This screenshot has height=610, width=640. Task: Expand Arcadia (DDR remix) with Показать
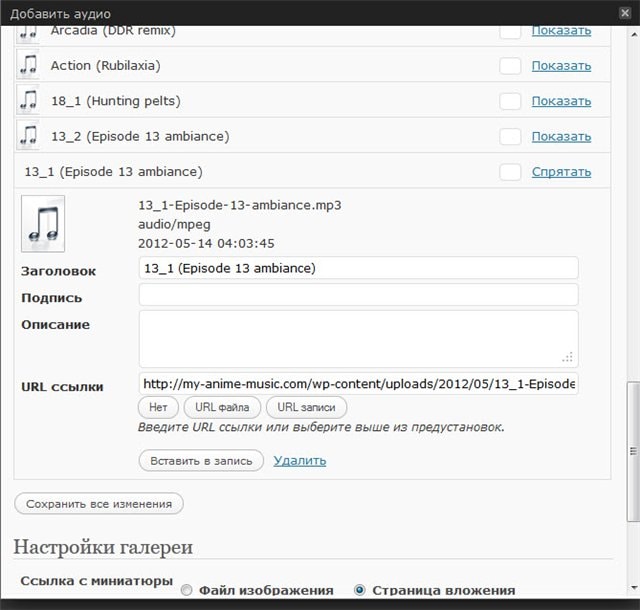coord(561,31)
